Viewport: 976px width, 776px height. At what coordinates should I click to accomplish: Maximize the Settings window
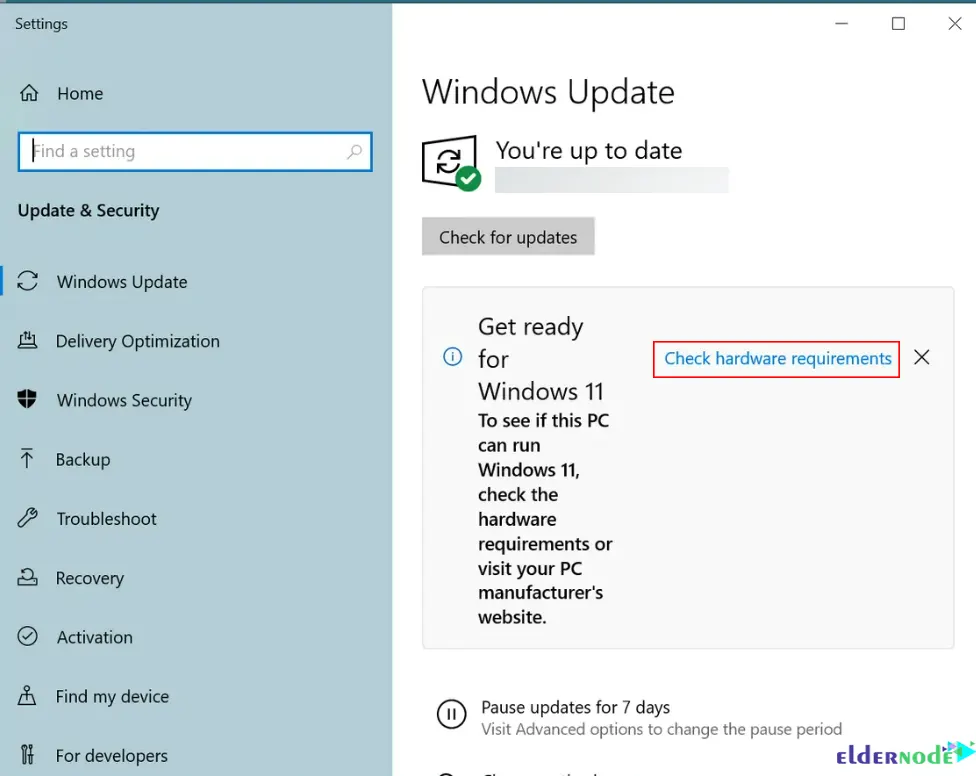898,24
